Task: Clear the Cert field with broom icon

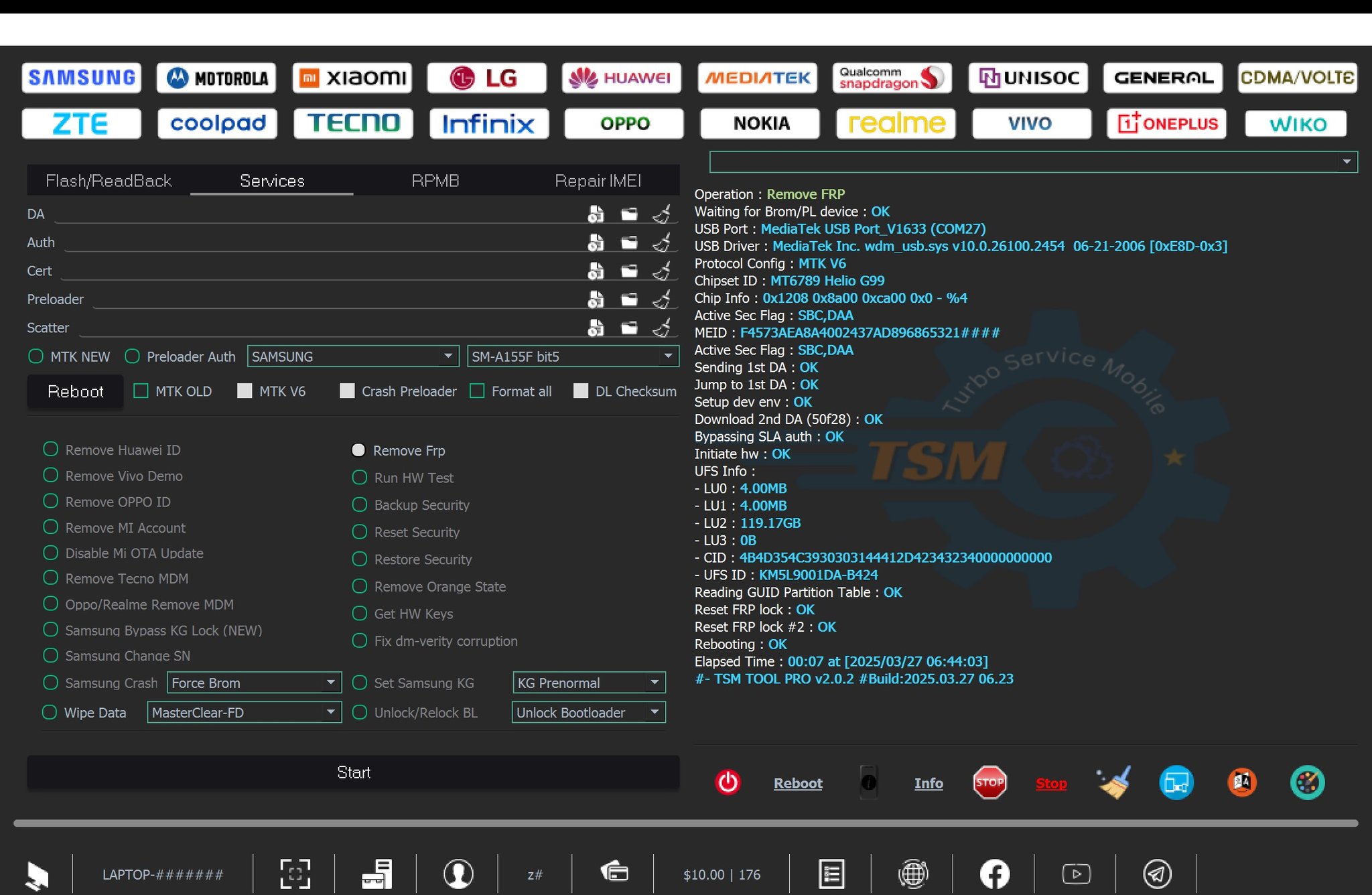Action: (662, 271)
